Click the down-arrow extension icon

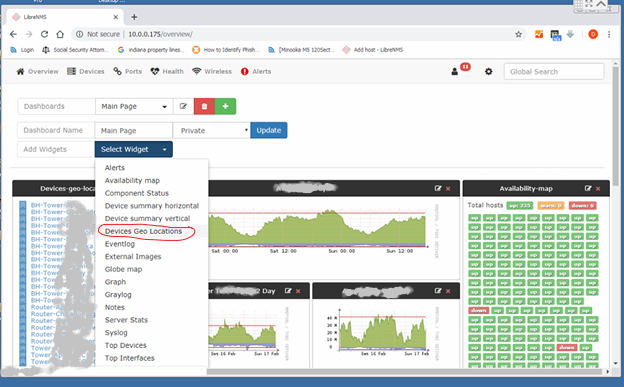click(x=570, y=34)
